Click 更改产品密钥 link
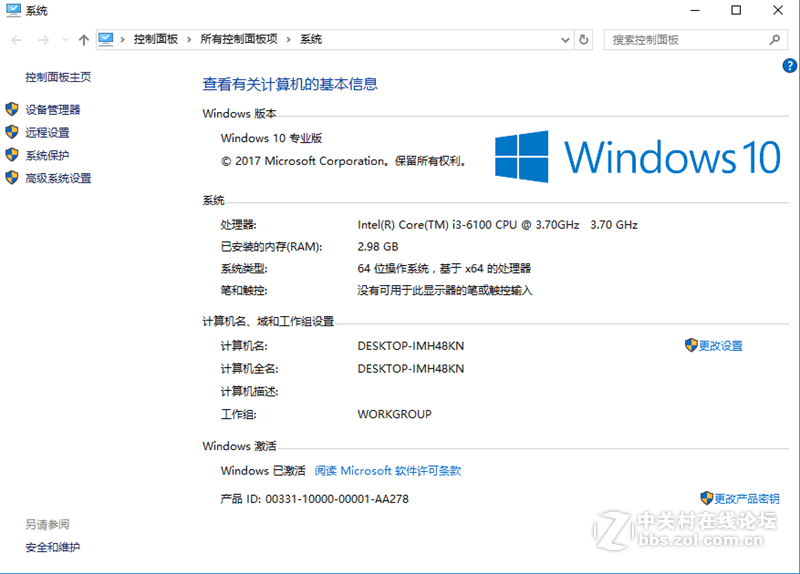Viewport: 800px width, 574px height. [746, 499]
